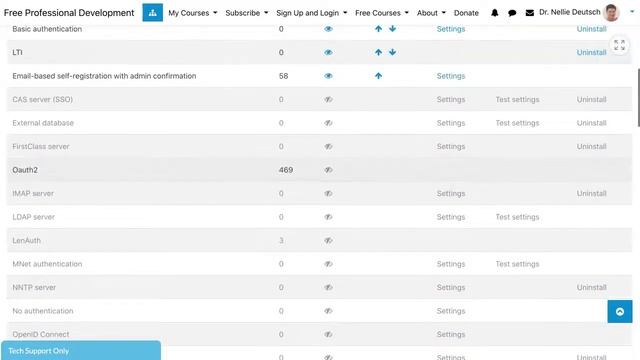Open Basic authentication Settings
640x360 pixels.
451,29
